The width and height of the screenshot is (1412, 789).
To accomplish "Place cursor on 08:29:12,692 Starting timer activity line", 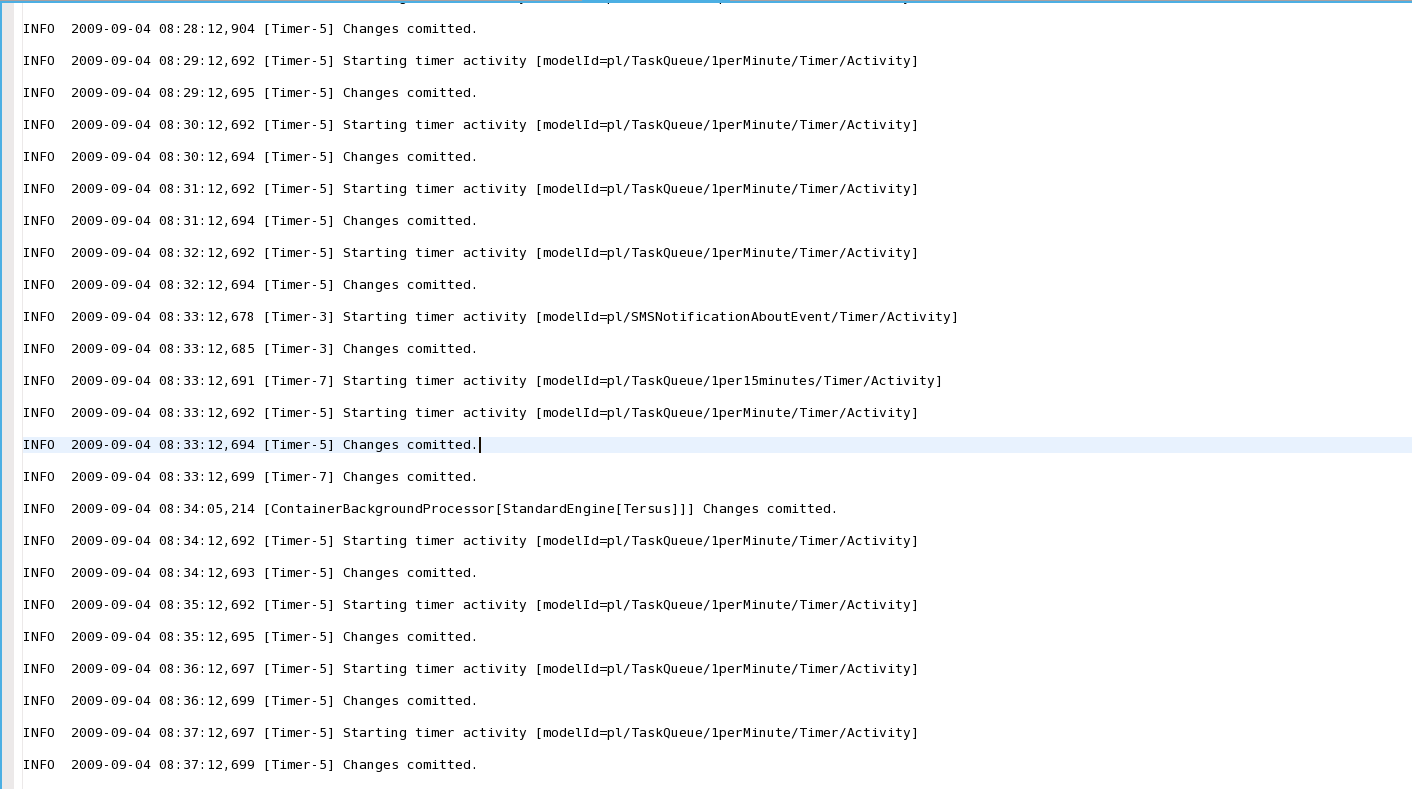I will click(470, 61).
